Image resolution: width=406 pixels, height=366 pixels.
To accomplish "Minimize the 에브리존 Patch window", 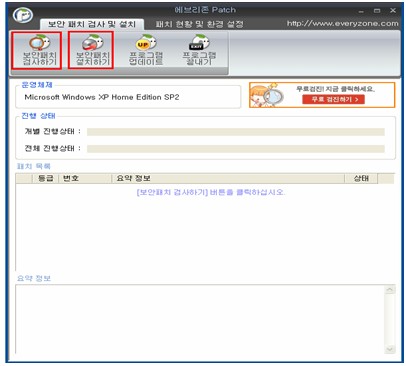I will (361, 11).
